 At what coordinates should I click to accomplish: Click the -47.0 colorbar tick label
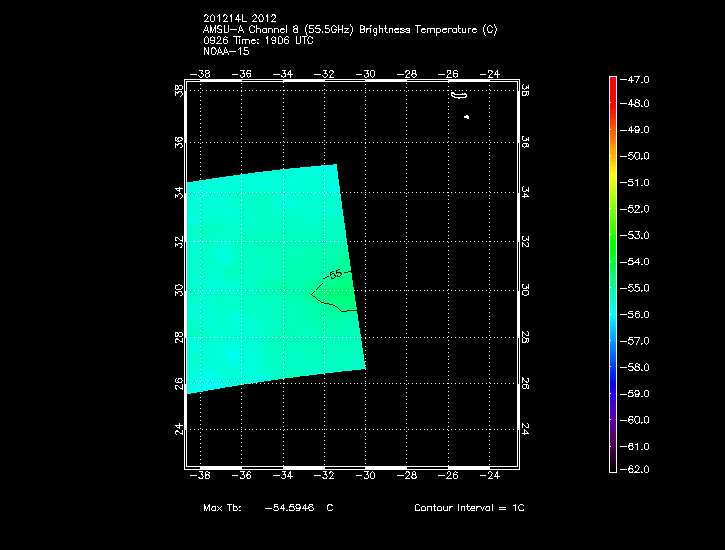pos(637,78)
